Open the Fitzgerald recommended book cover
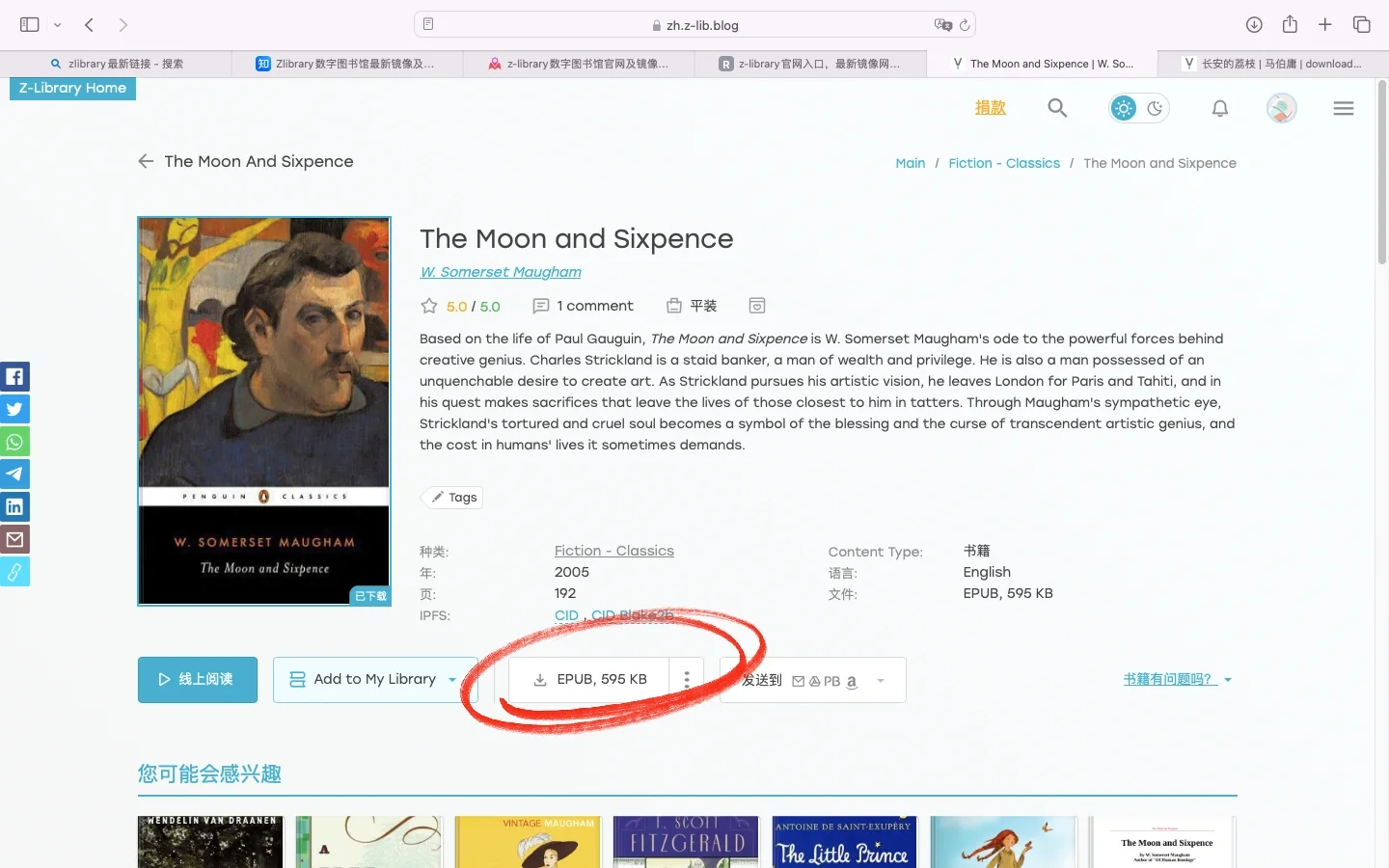 [686, 842]
